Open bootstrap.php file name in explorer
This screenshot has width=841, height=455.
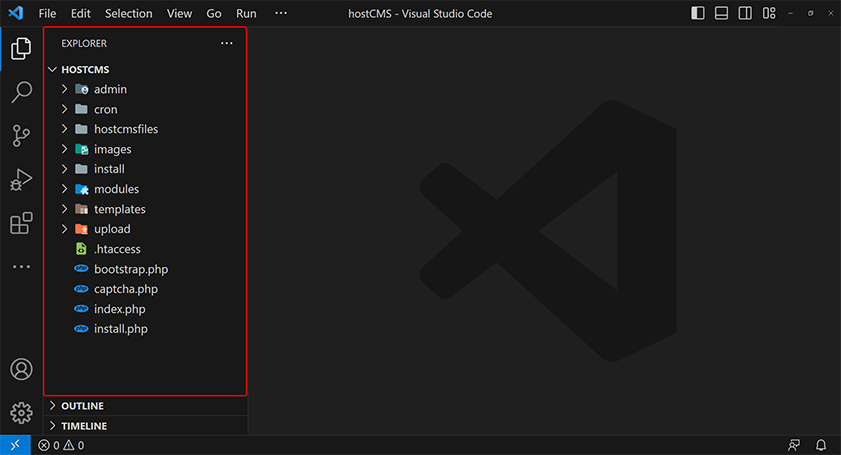pos(131,269)
